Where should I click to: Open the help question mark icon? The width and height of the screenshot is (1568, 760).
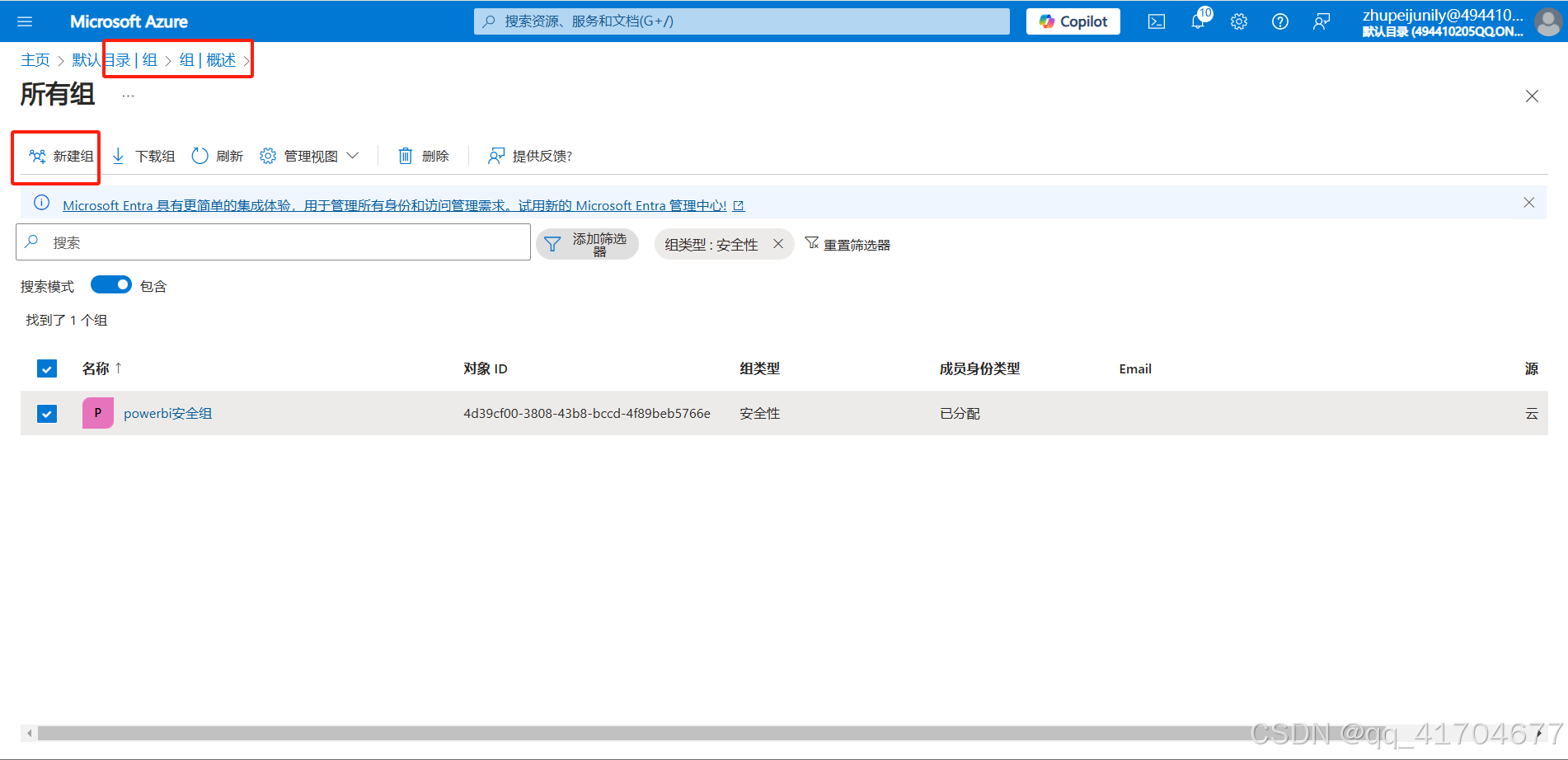click(1279, 21)
